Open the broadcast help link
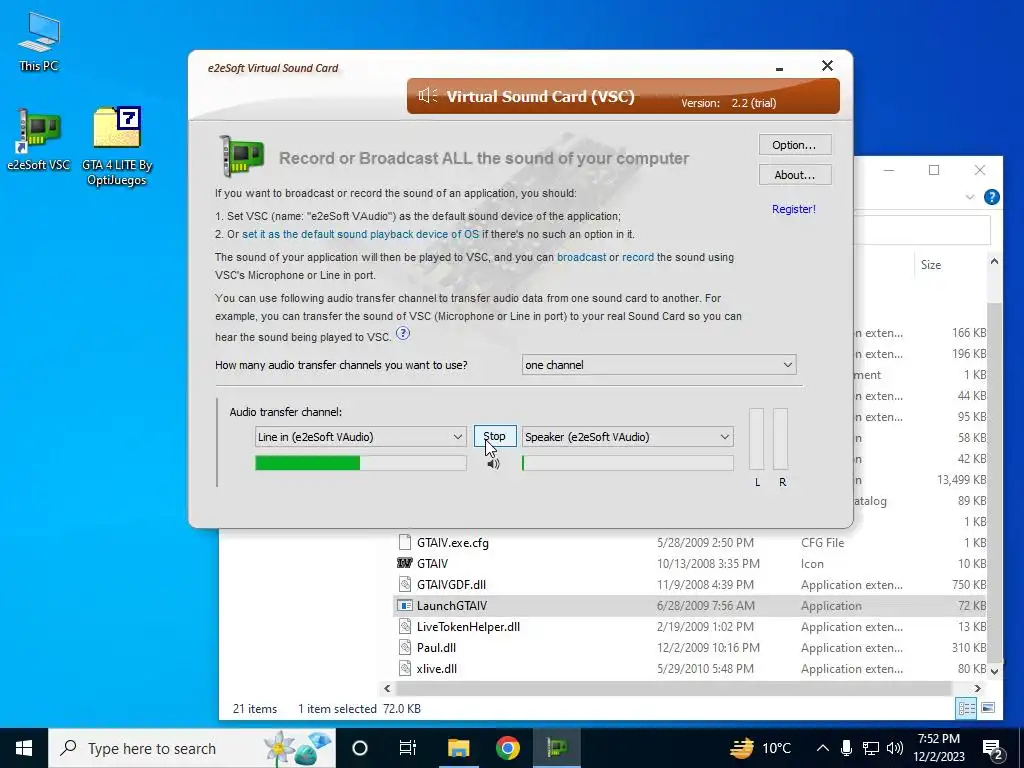1024x768 pixels. 581,257
